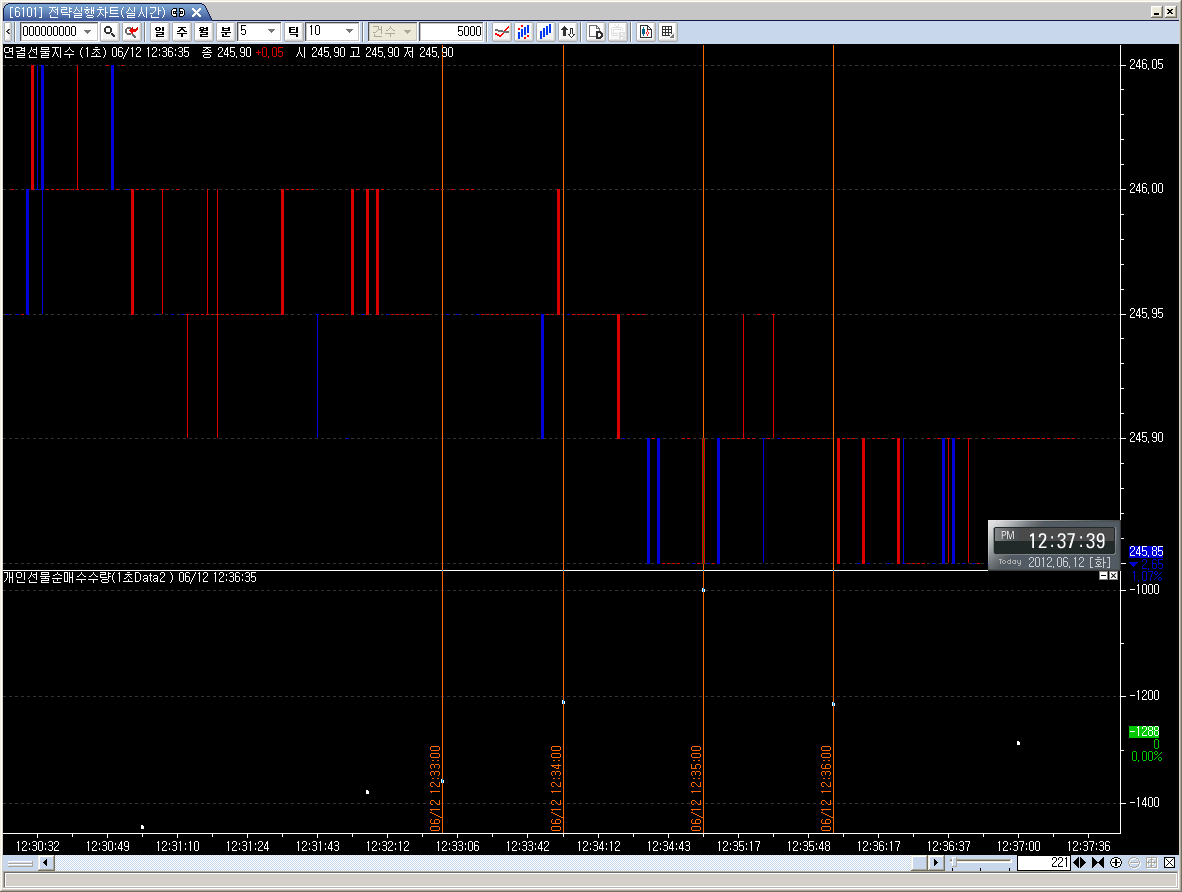Click the data count field showing 5000
The height and width of the screenshot is (892, 1182).
pos(451,31)
